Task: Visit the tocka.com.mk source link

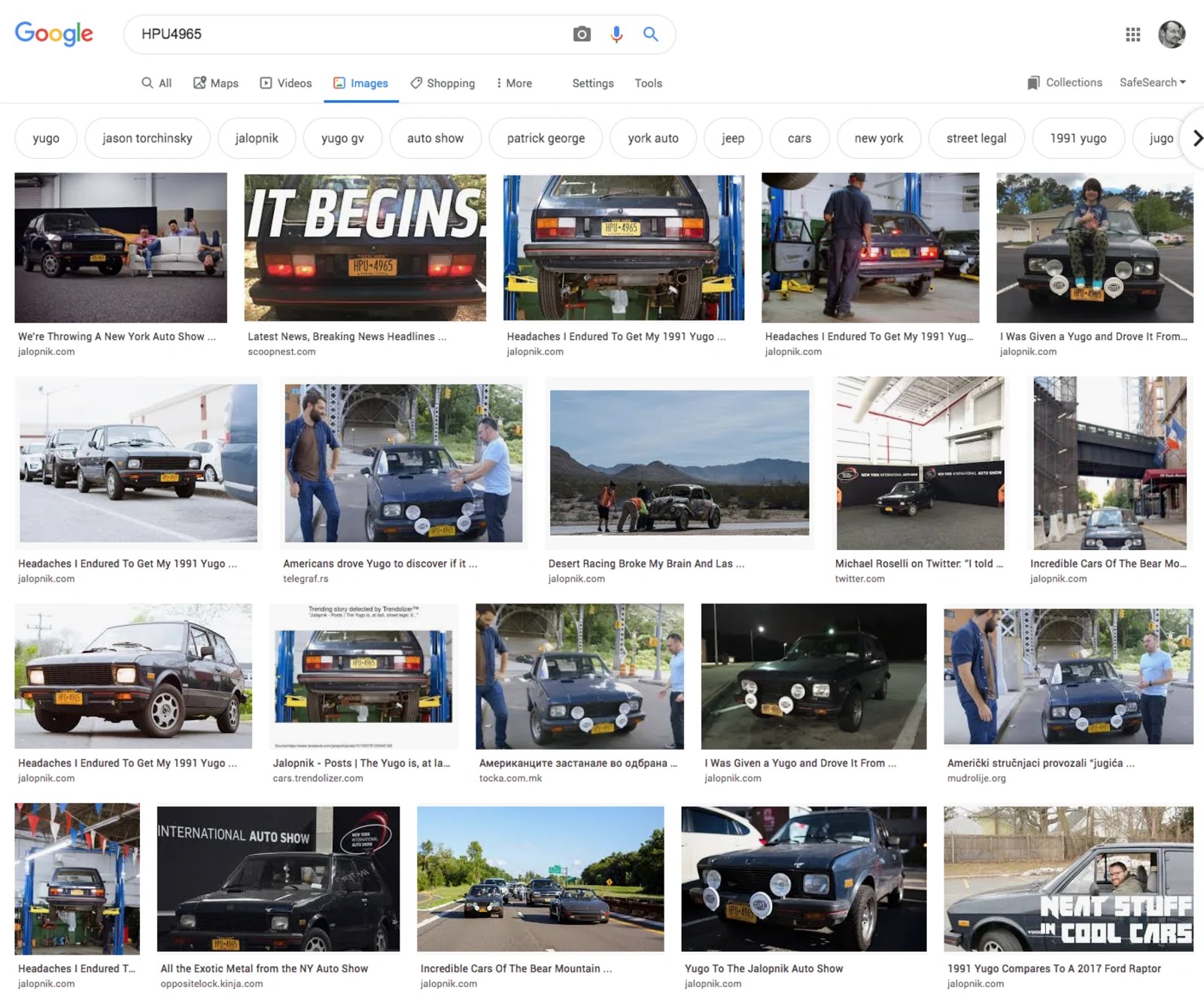Action: point(510,778)
